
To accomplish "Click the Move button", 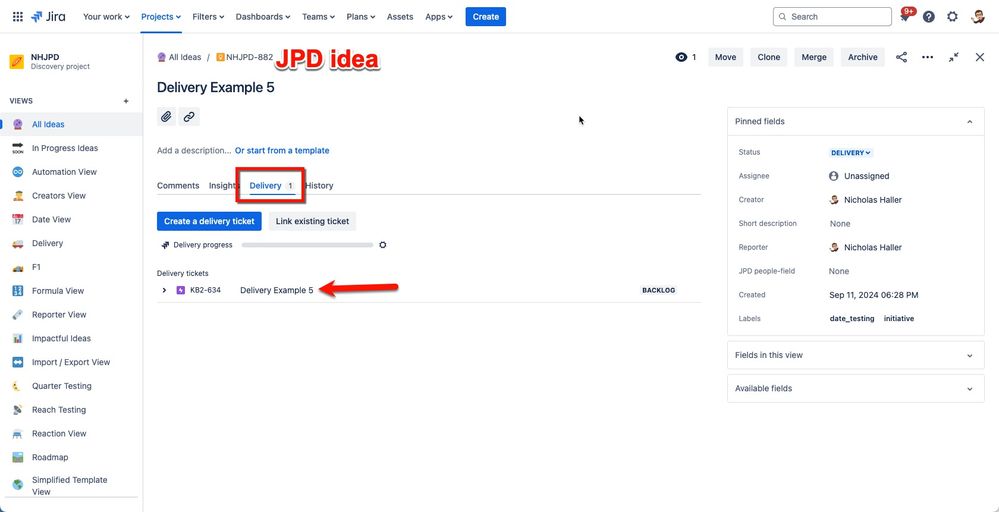I will coord(725,57).
